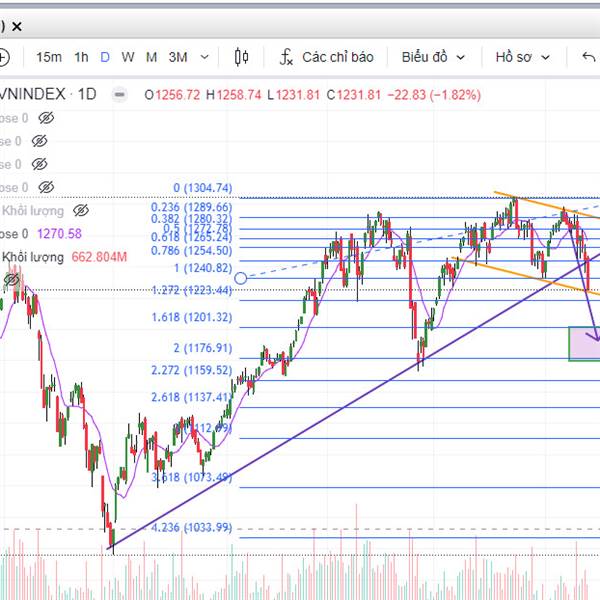The width and height of the screenshot is (600, 600).
Task: Switch to the W weekly timeframe
Action: (x=128, y=57)
